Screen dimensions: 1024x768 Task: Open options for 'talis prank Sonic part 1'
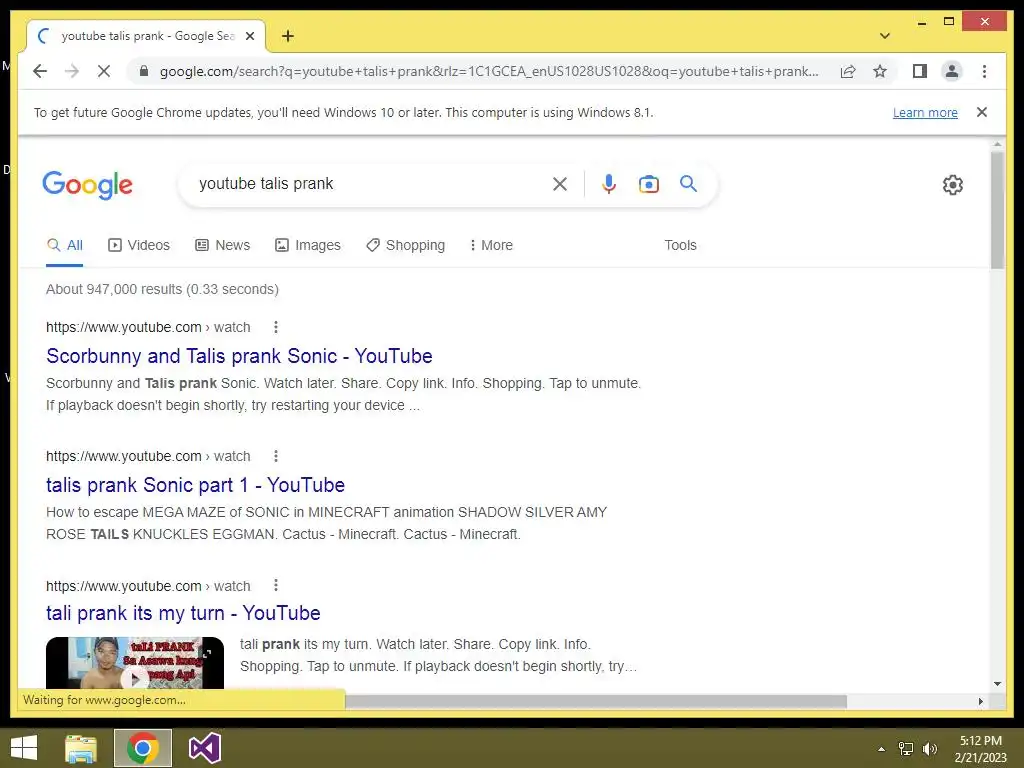[x=276, y=456]
